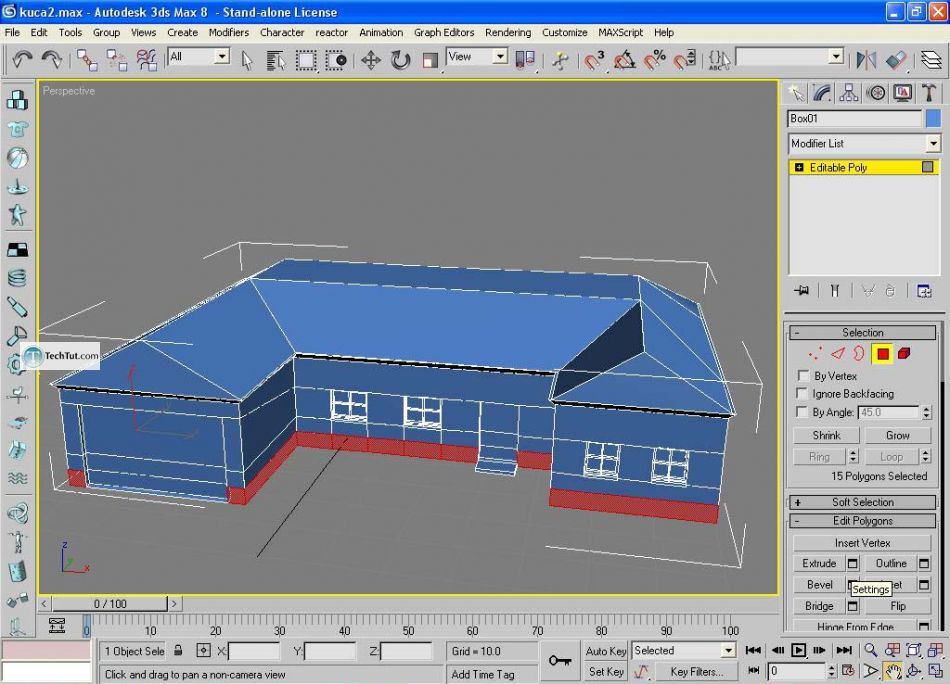Open the Animation menu

(x=380, y=33)
